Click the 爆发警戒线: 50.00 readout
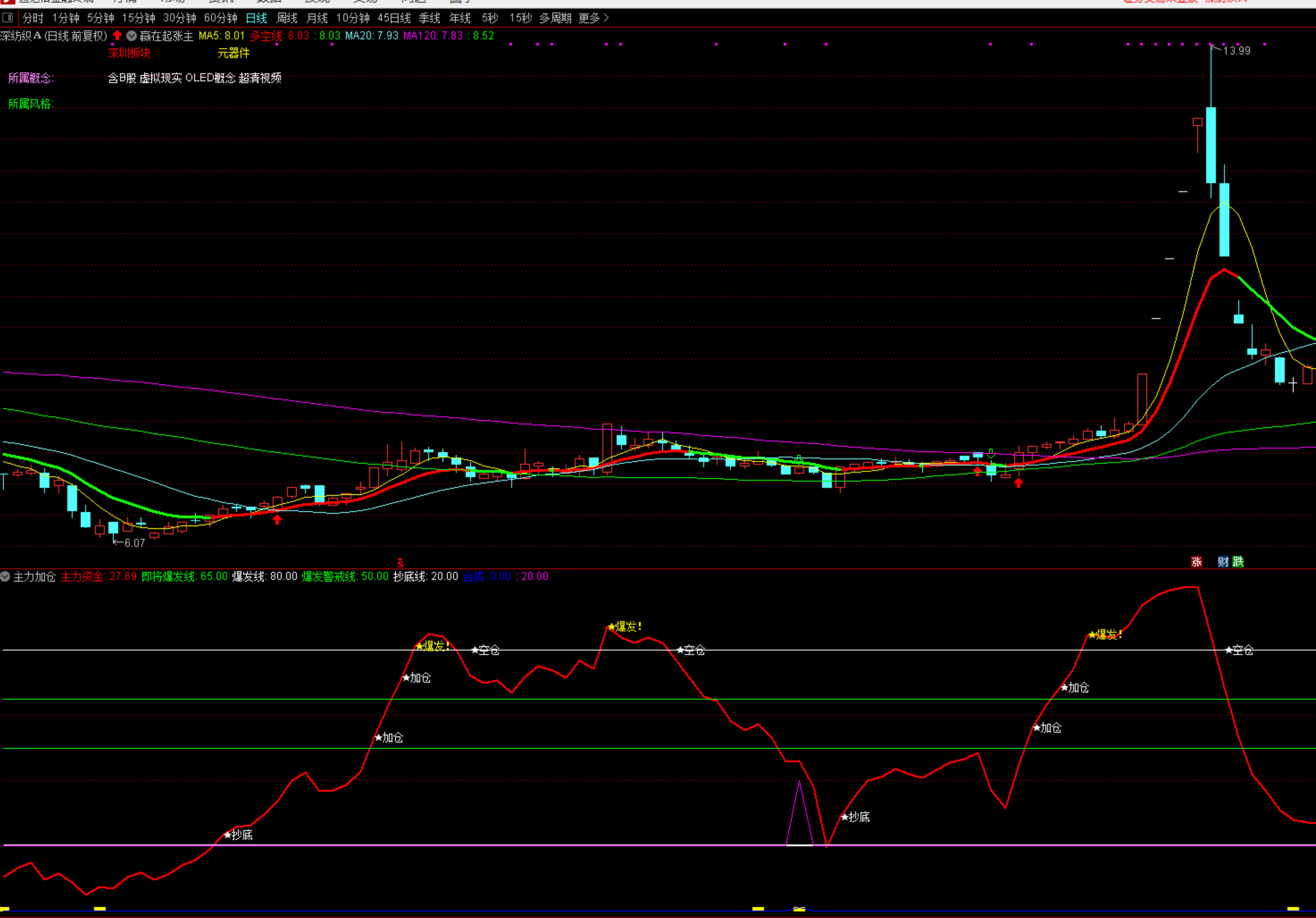 (x=345, y=576)
